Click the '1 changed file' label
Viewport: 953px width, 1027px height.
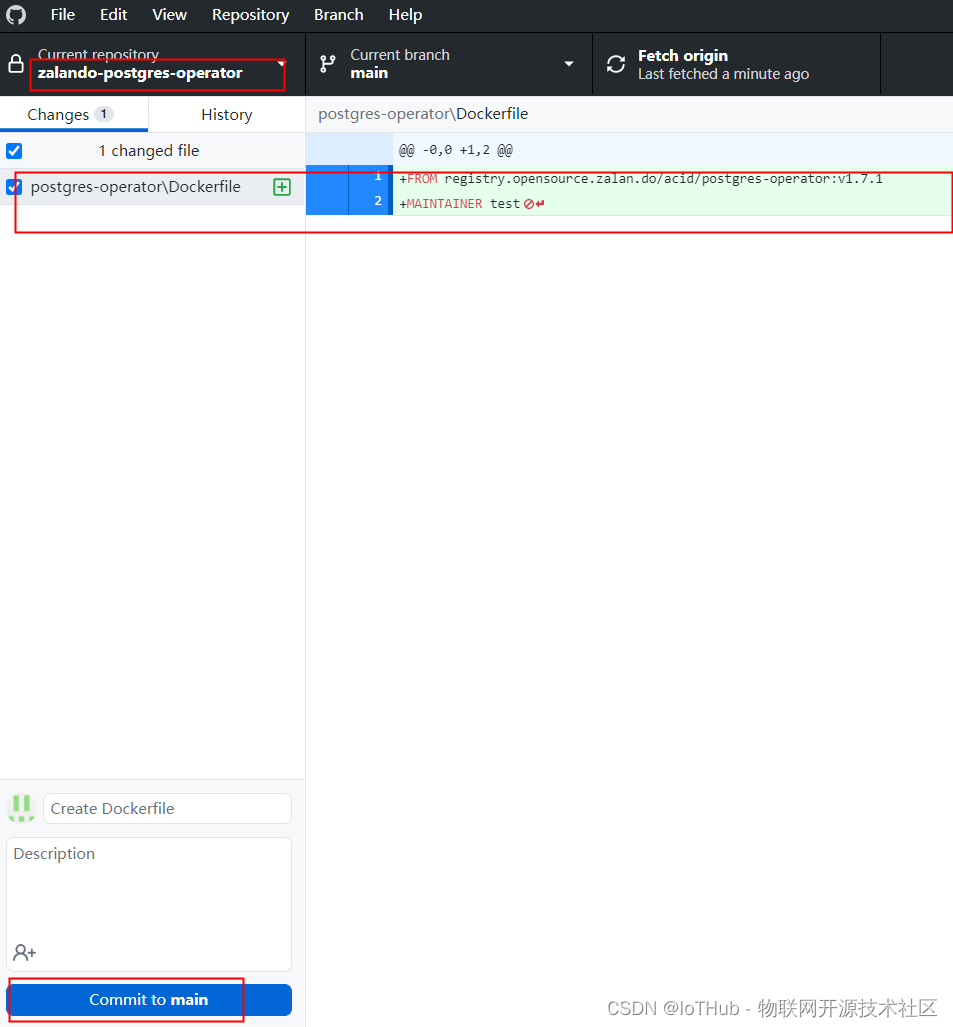(149, 151)
